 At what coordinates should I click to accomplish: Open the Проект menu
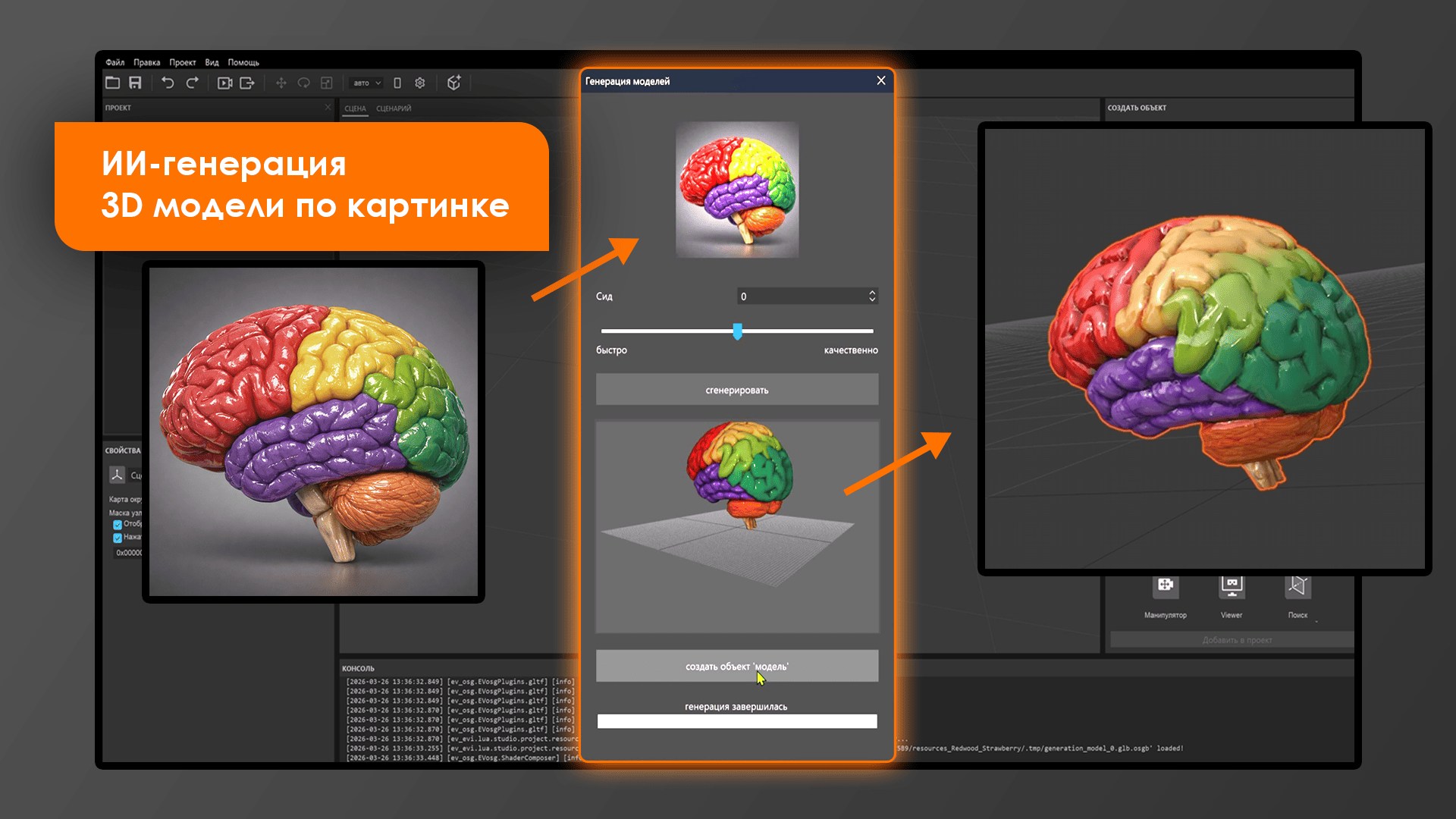[x=183, y=62]
